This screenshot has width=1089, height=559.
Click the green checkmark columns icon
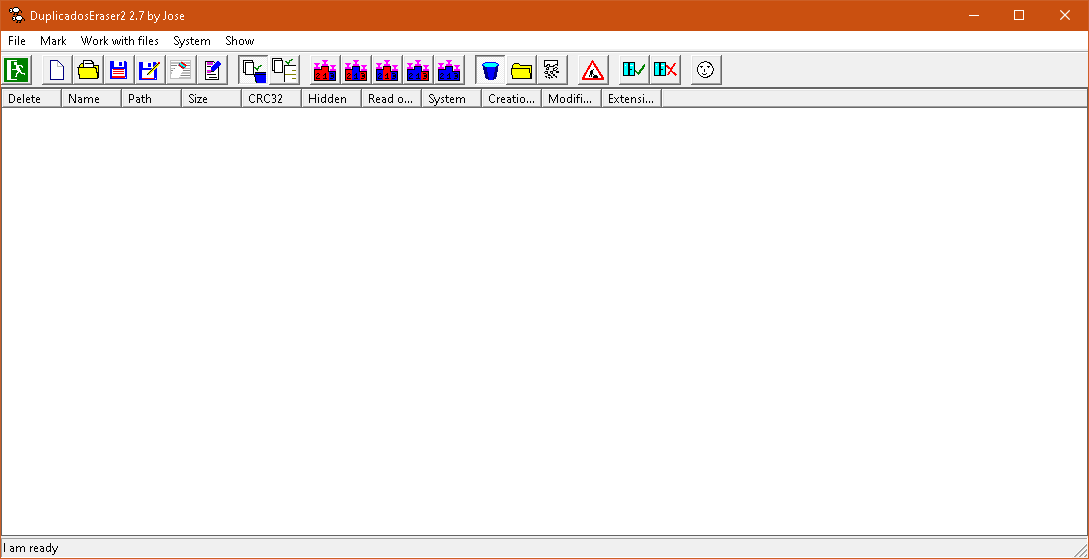click(x=634, y=70)
